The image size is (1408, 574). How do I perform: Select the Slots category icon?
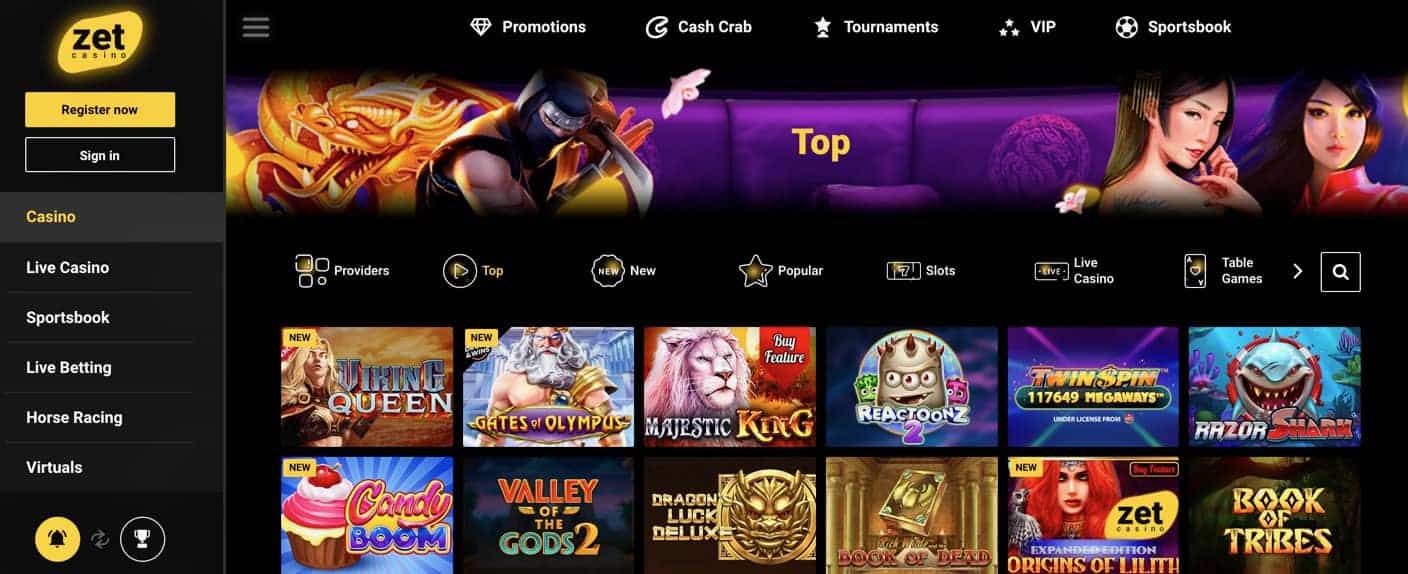click(x=903, y=271)
